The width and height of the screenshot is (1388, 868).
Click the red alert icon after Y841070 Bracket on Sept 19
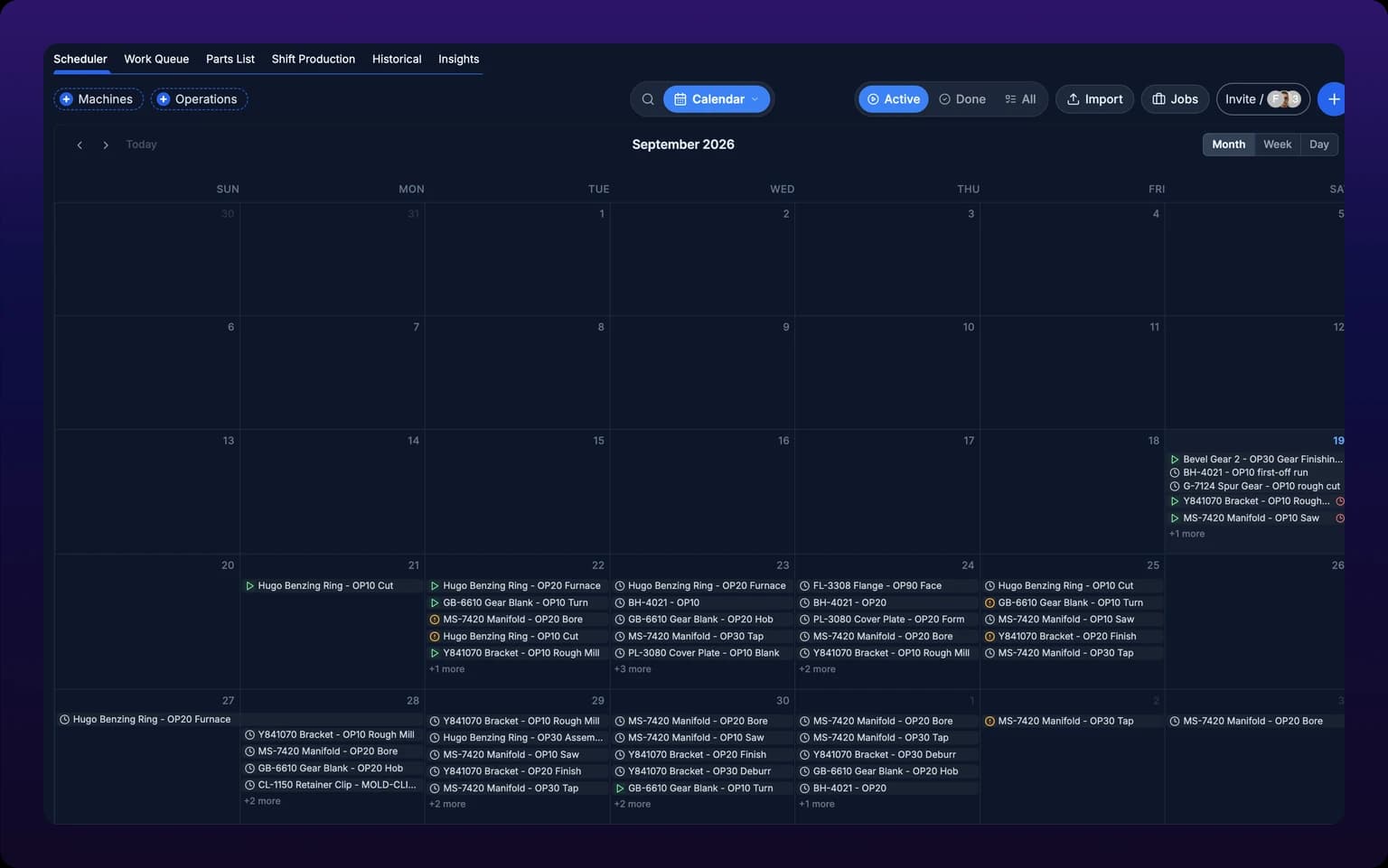coord(1340,501)
